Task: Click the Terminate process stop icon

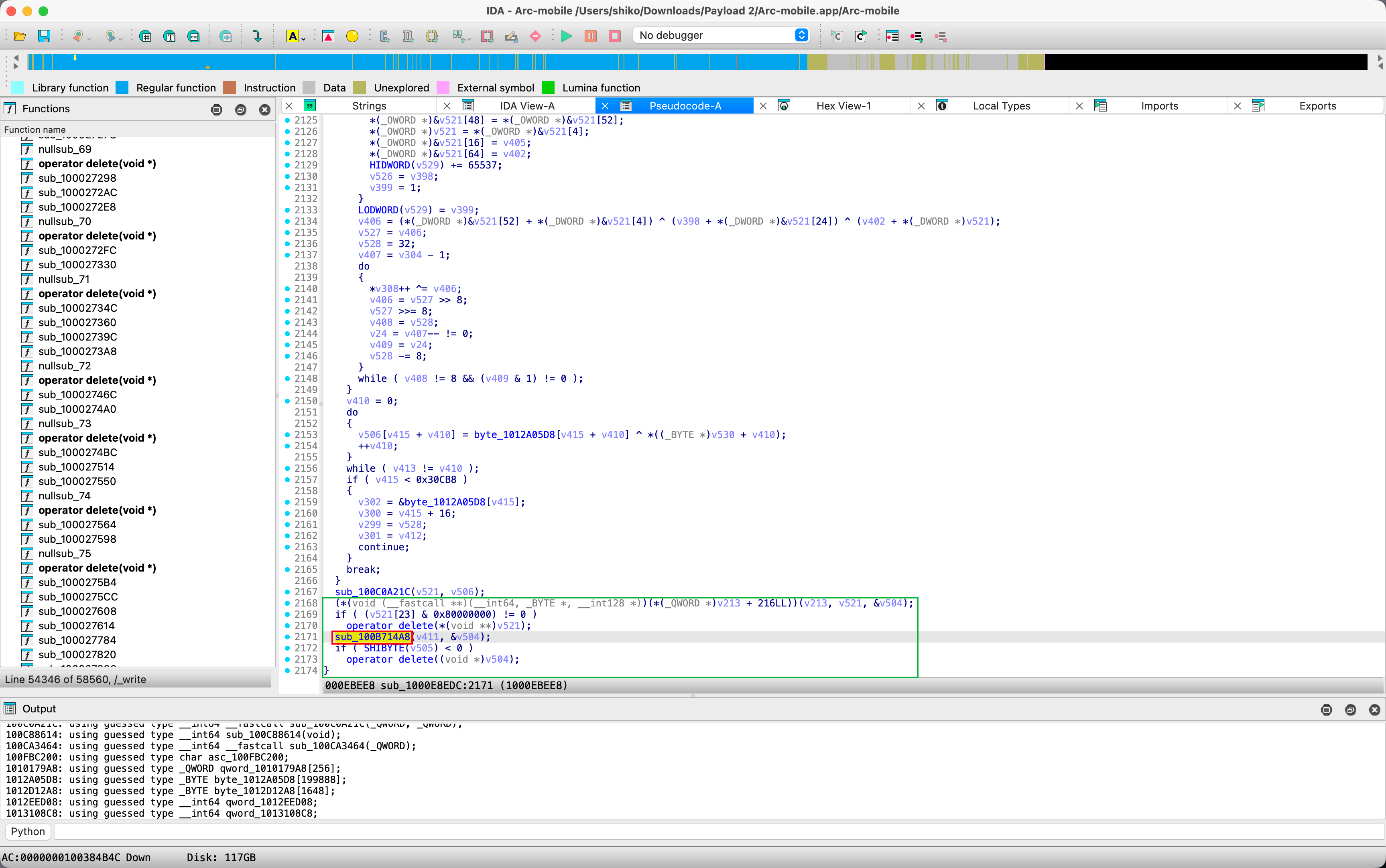Action: (614, 36)
